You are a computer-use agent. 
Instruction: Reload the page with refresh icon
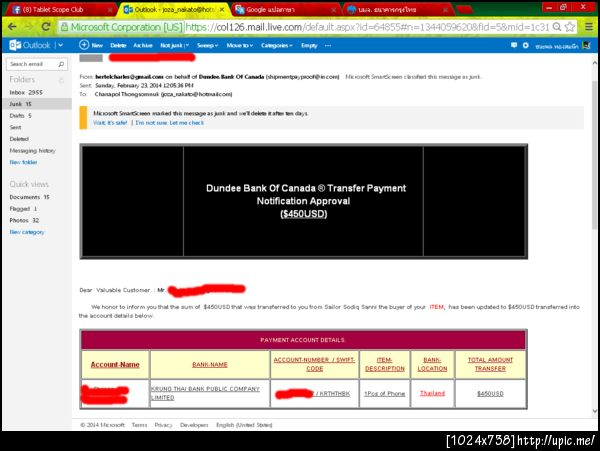coord(46,27)
